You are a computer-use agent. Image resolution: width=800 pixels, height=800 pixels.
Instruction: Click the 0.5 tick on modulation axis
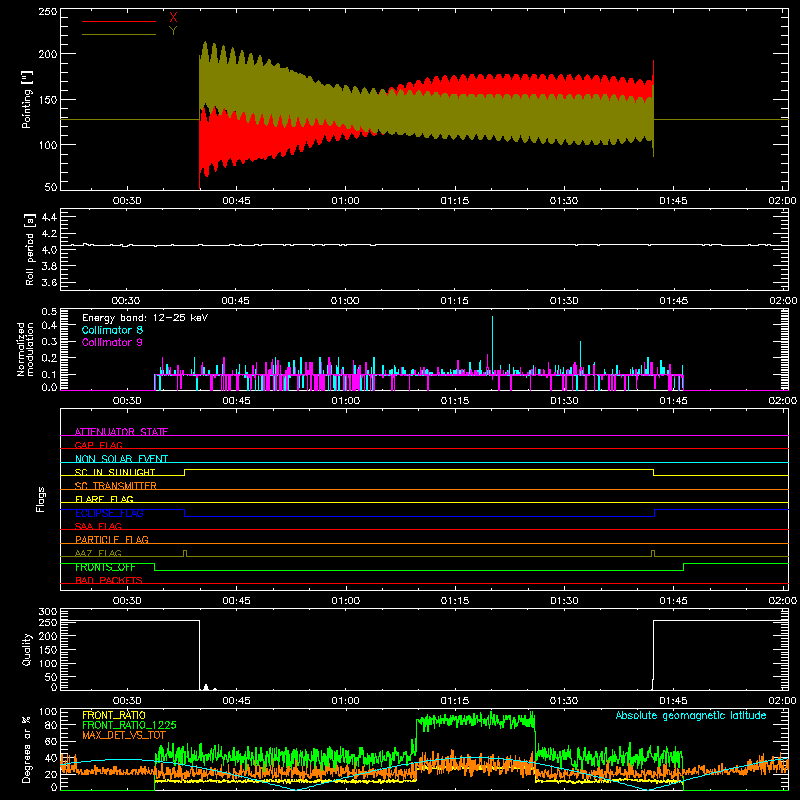pyautogui.click(x=49, y=311)
